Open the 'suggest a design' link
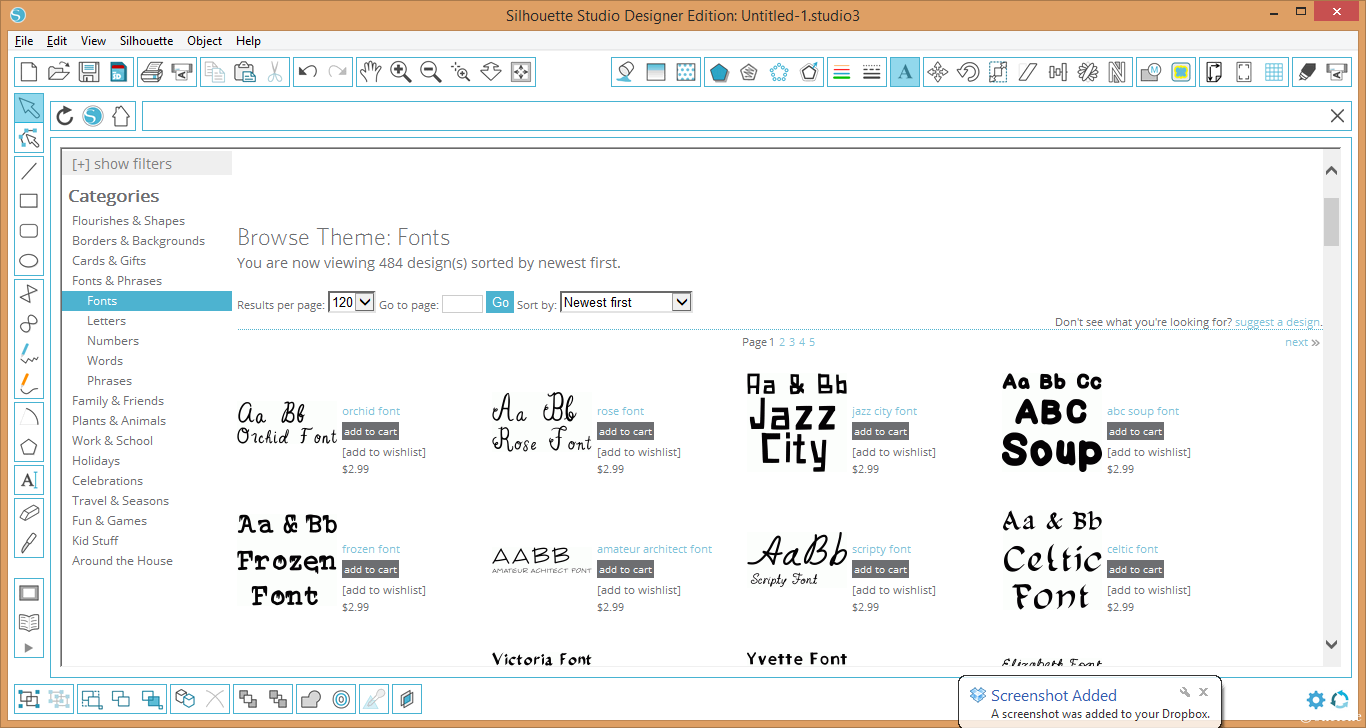1366x728 pixels. coord(1278,322)
